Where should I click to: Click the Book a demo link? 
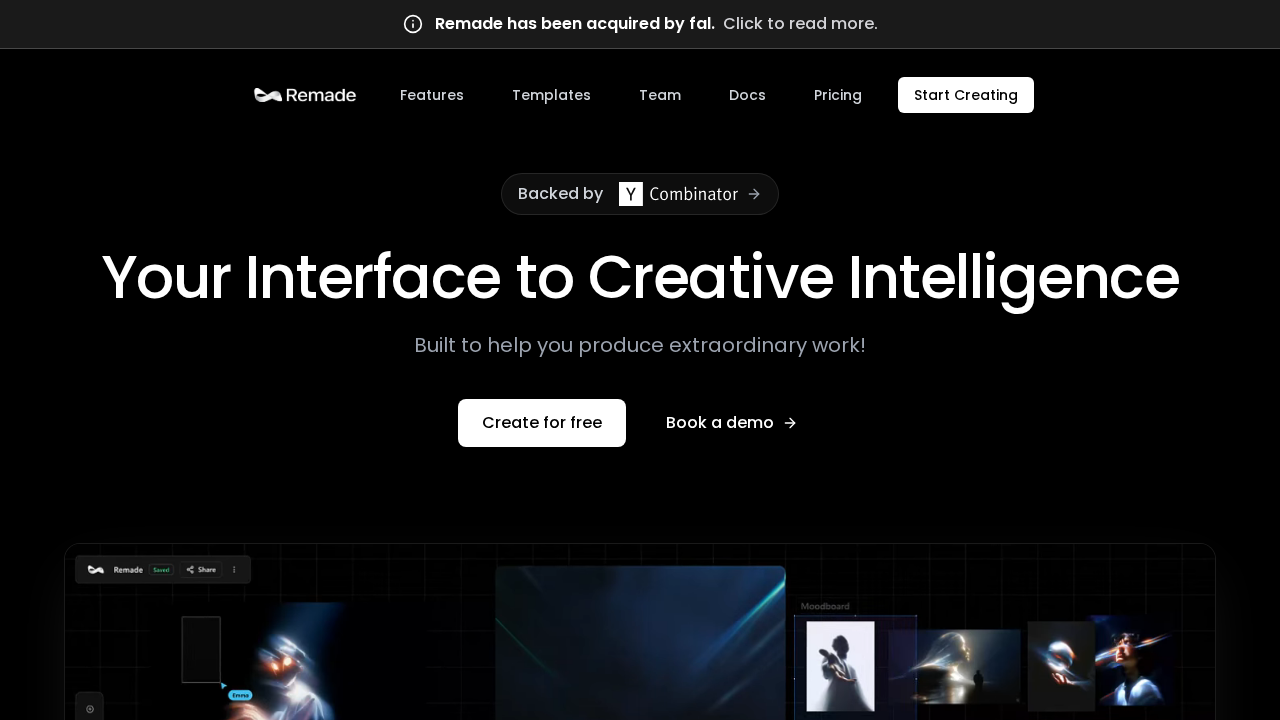click(x=719, y=422)
